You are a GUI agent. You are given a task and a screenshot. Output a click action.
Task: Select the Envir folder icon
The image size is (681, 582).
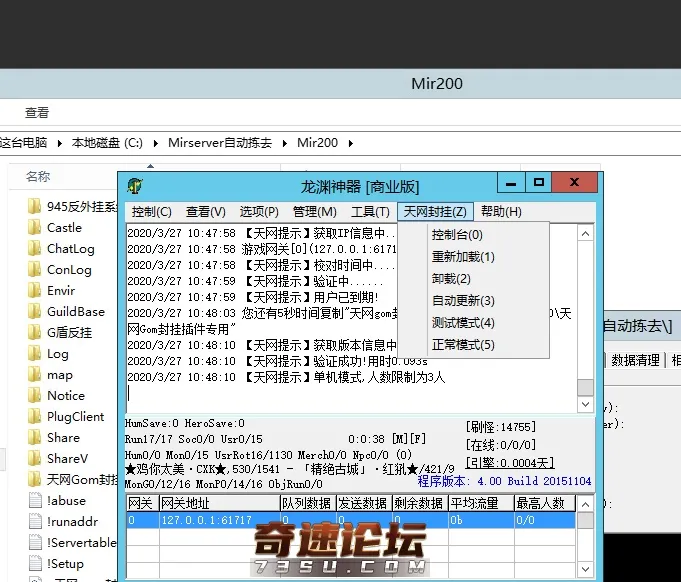34,290
